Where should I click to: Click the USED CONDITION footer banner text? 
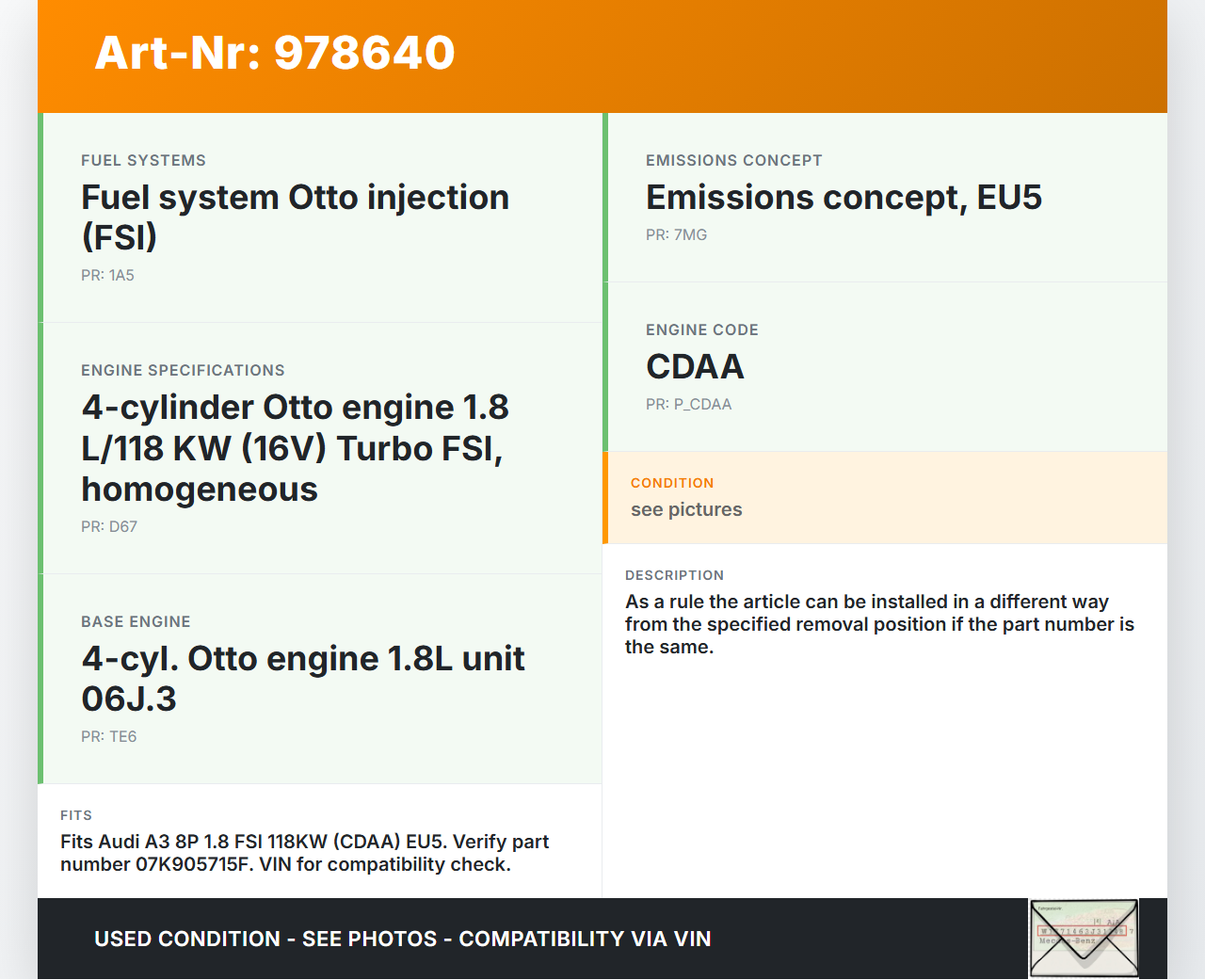(x=402, y=939)
